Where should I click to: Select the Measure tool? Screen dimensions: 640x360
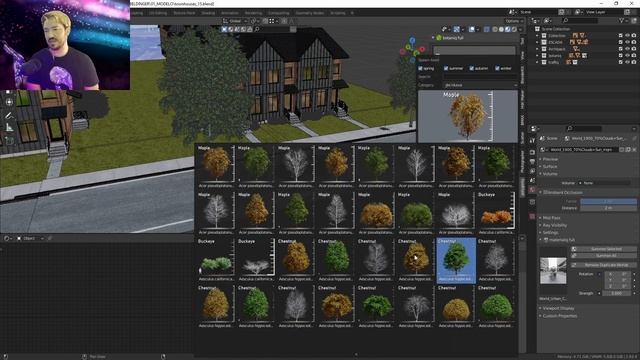tap(9, 128)
